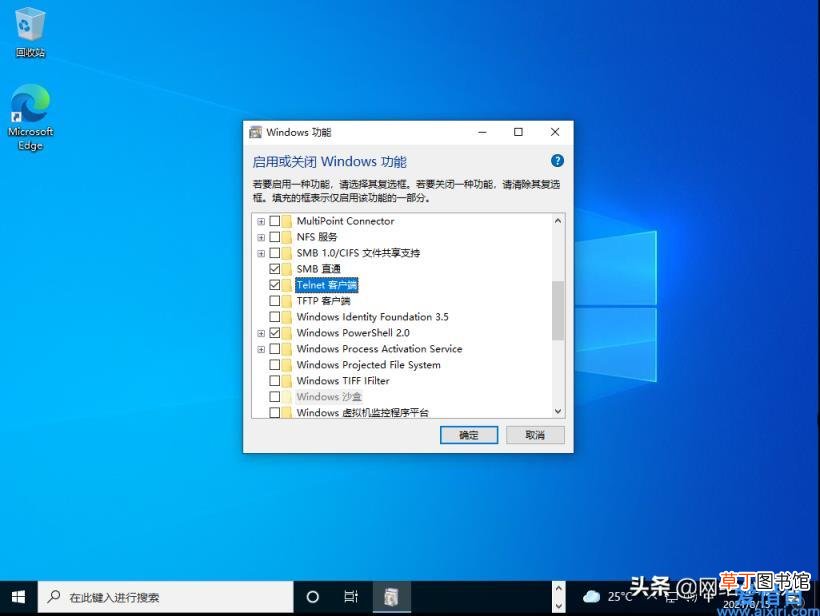The image size is (820, 616).
Task: Click the Telnet 客户端 folder icon
Action: tap(287, 285)
